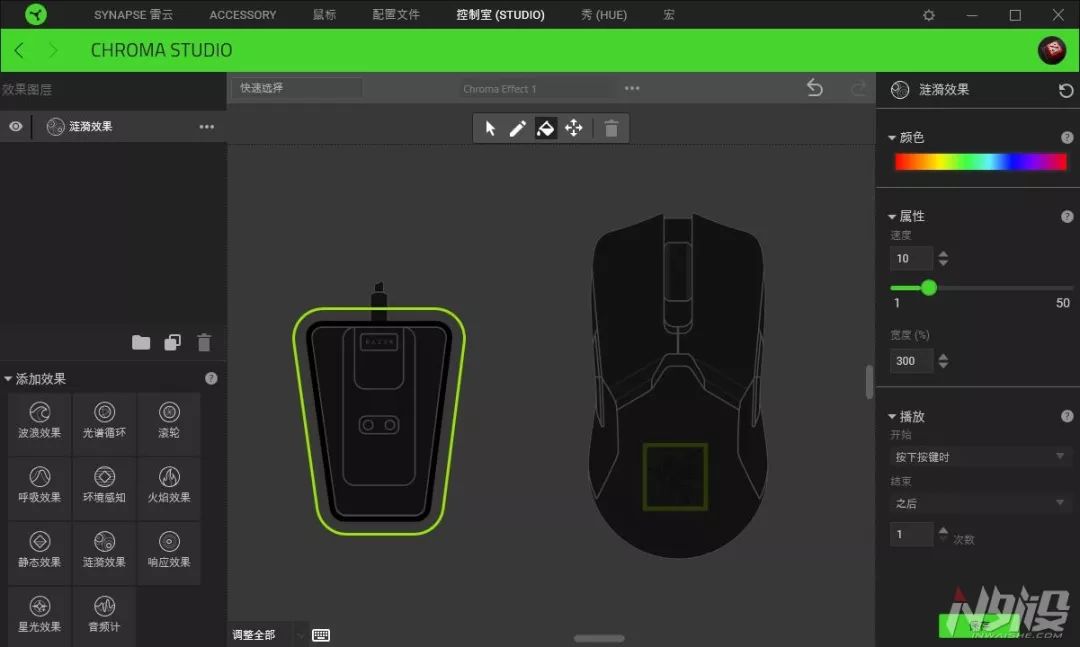Image resolution: width=1080 pixels, height=647 pixels.
Task: Open the 配置文件 profiles tab
Action: click(396, 14)
